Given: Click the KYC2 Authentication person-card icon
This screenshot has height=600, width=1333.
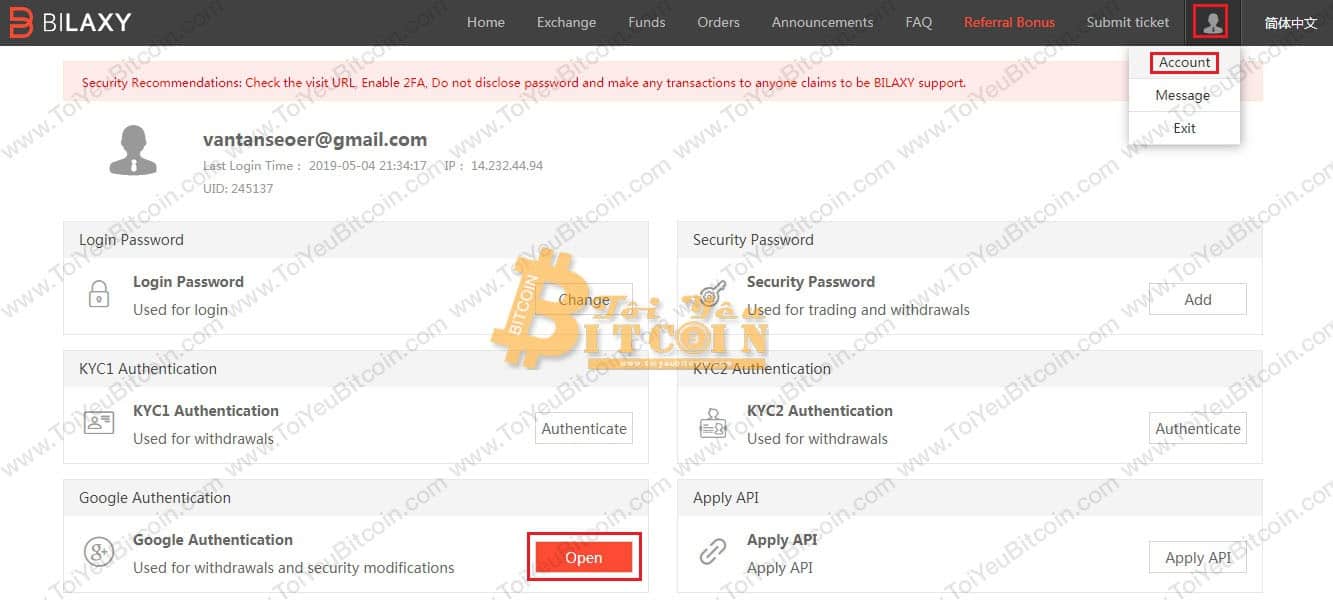Looking at the screenshot, I should [x=712, y=423].
